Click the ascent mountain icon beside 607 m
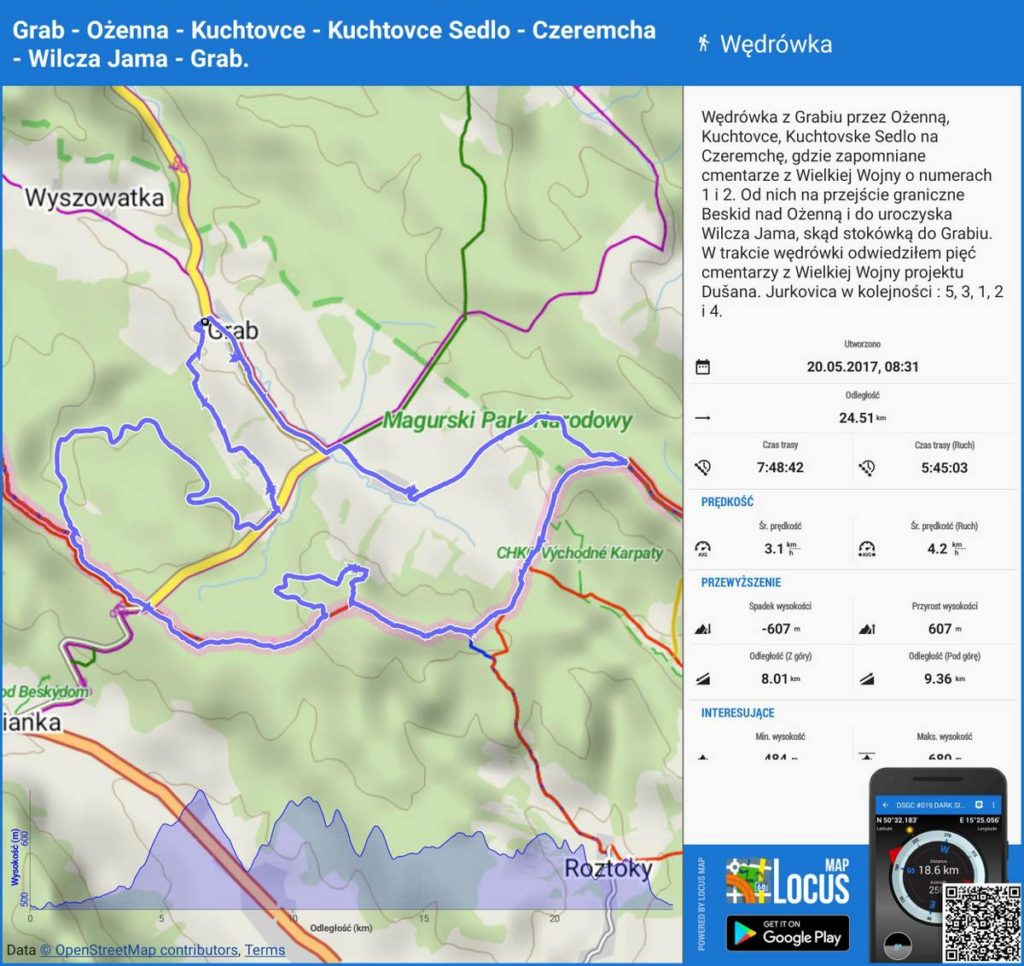This screenshot has width=1024, height=966. pyautogui.click(x=867, y=629)
